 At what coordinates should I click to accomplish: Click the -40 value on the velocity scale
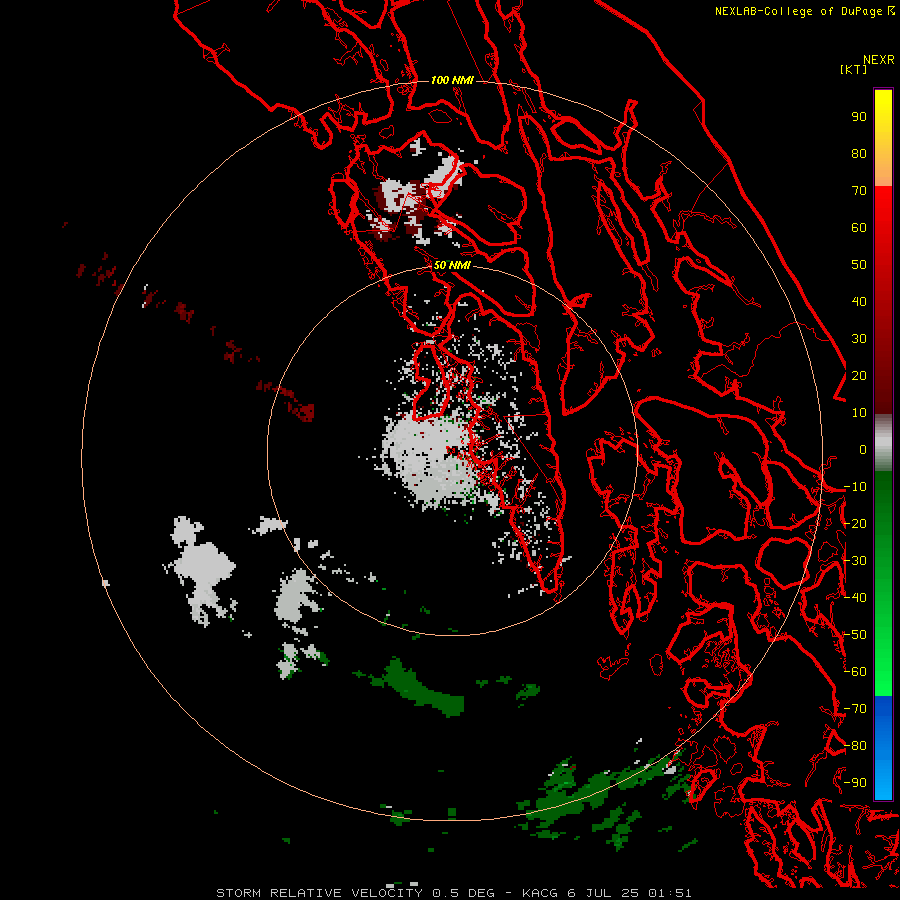[855, 598]
